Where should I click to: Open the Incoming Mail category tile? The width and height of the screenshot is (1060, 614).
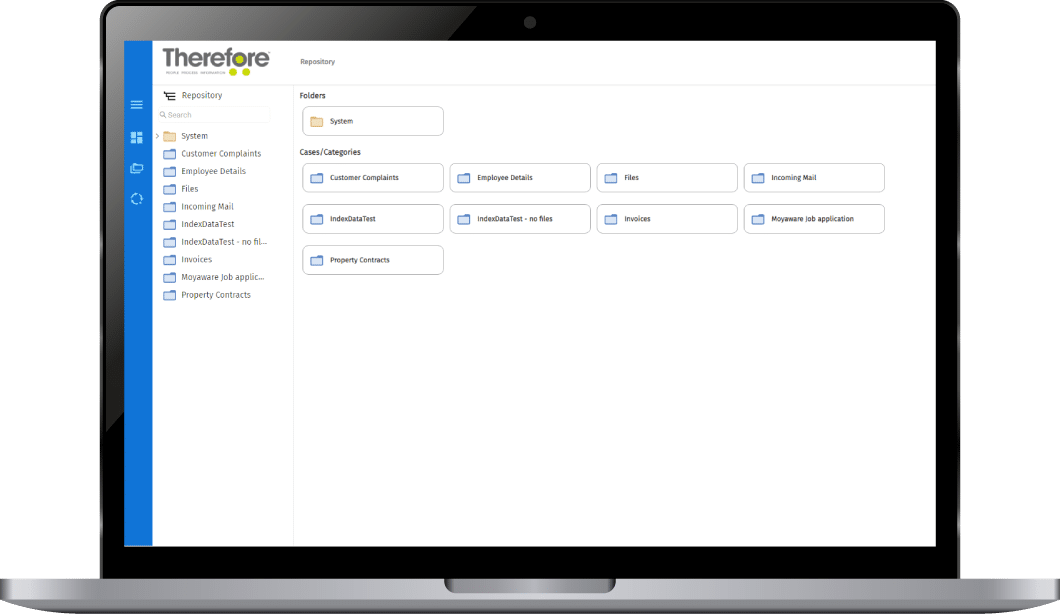tap(813, 178)
